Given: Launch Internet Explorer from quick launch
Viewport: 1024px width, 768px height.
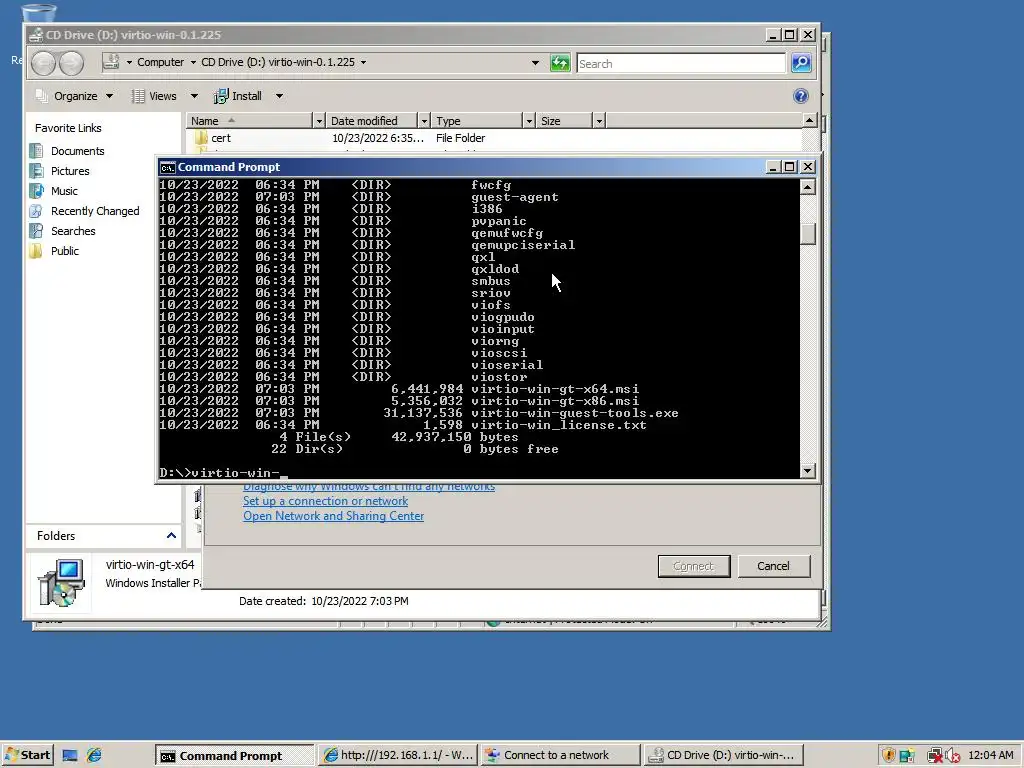Looking at the screenshot, I should pos(94,756).
